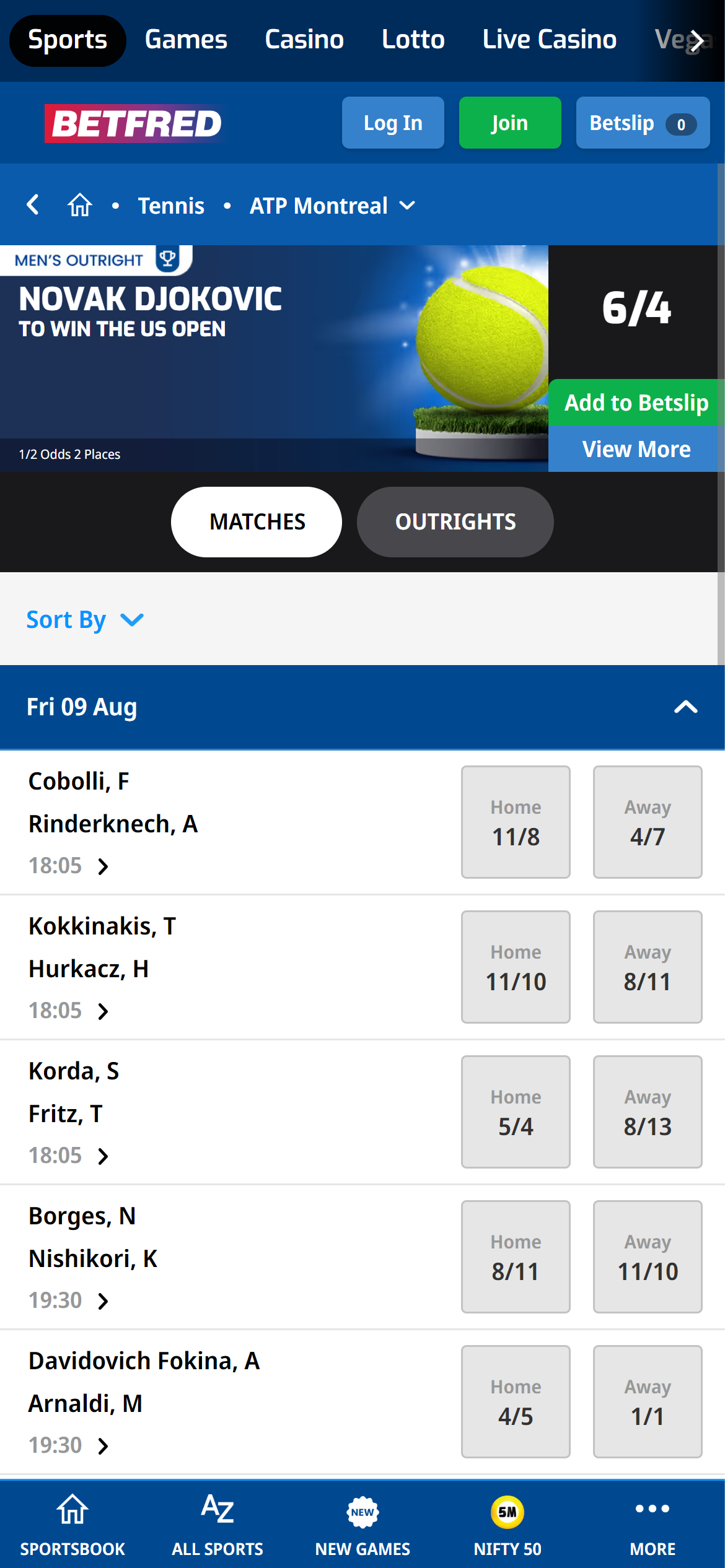The width and height of the screenshot is (725, 1568).
Task: Select Home odds 11/8 for Cobolli
Action: click(x=516, y=822)
